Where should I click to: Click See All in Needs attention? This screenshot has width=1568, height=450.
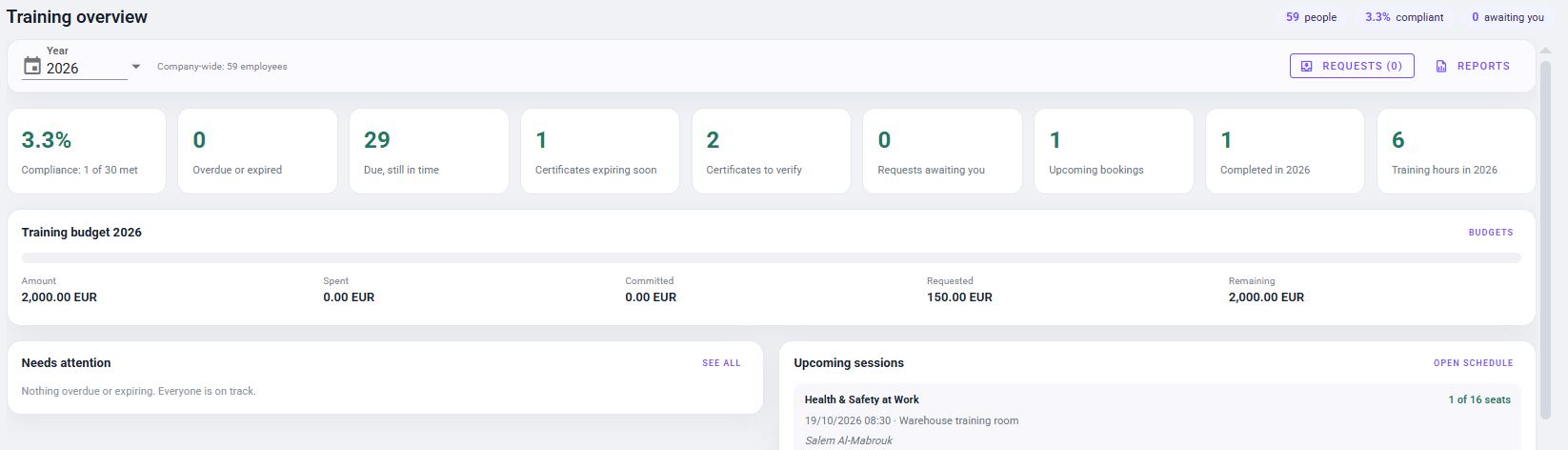pyautogui.click(x=721, y=363)
